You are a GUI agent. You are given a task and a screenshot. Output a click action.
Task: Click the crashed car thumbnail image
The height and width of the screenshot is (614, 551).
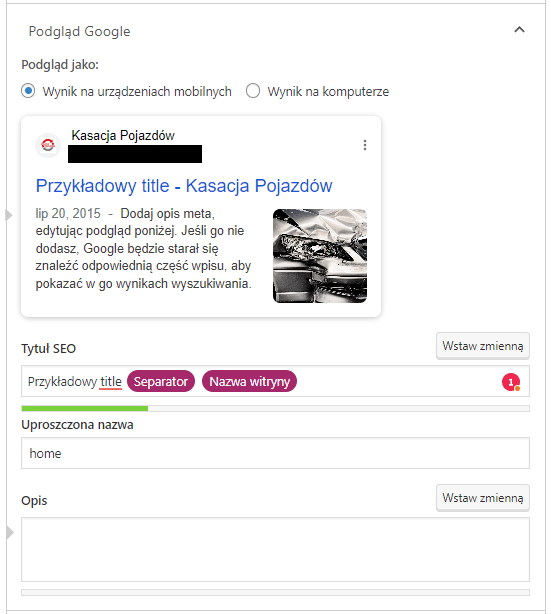[x=320, y=256]
